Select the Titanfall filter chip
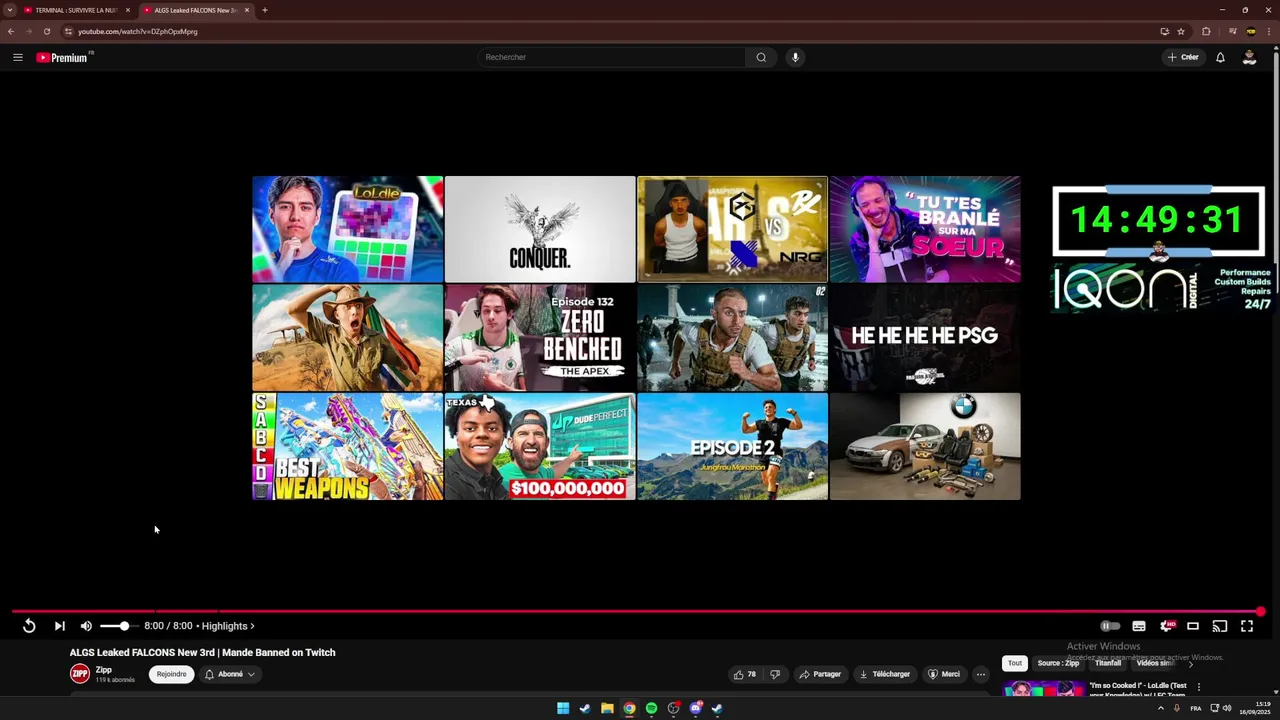1280x720 pixels. coord(1108,663)
